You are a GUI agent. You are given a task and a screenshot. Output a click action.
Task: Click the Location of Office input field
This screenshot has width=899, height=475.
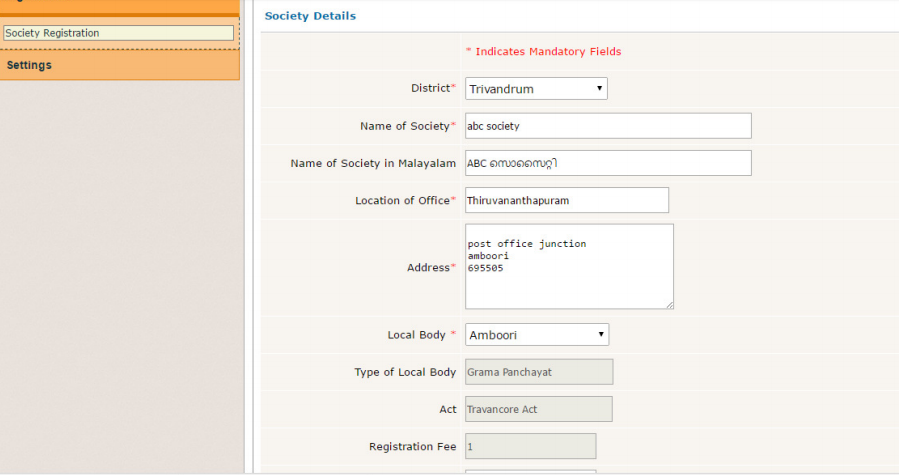pos(566,200)
